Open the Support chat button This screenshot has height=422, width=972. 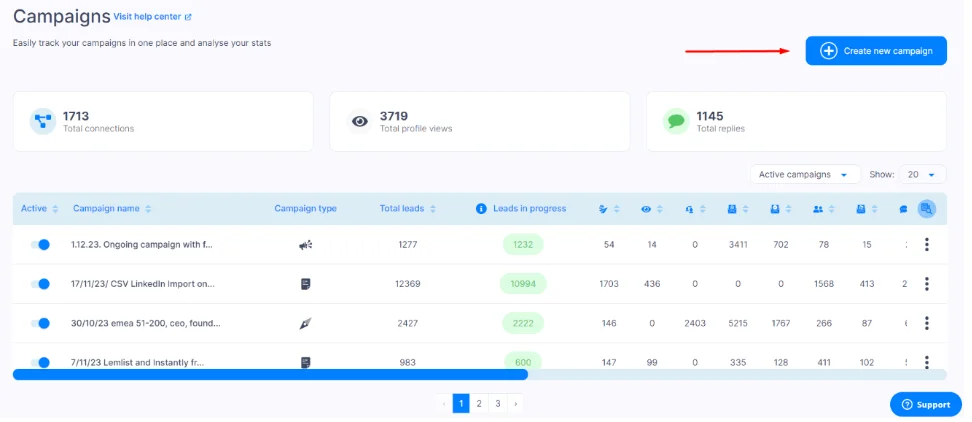(x=926, y=405)
